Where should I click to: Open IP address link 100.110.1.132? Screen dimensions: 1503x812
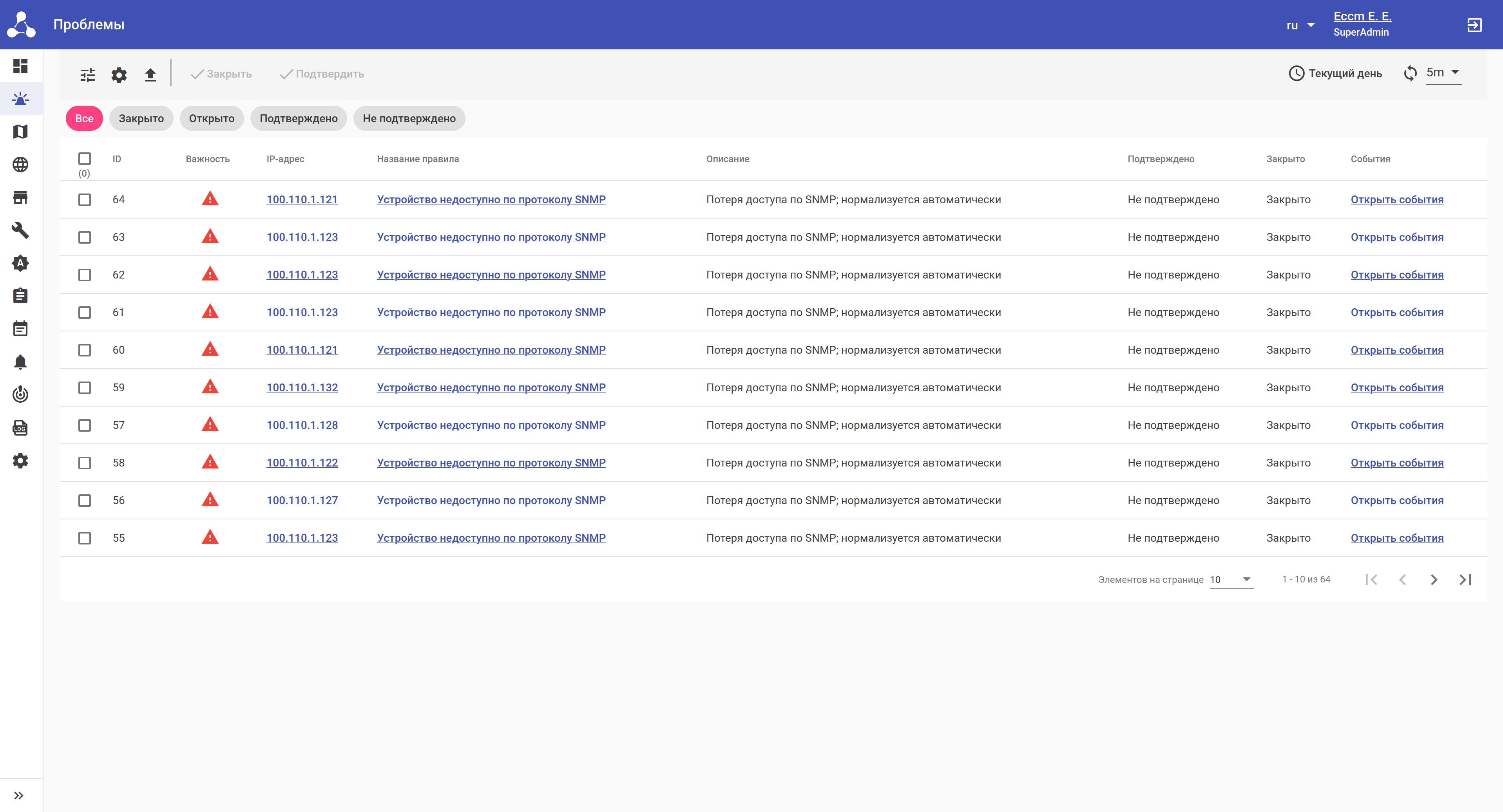[302, 388]
